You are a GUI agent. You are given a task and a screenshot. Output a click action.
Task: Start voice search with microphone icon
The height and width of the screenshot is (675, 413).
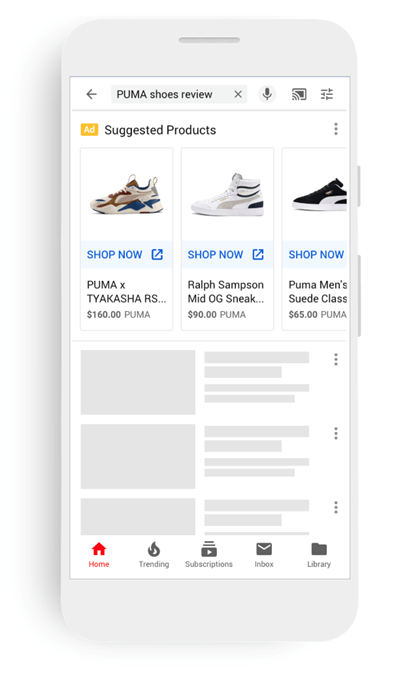(267, 94)
